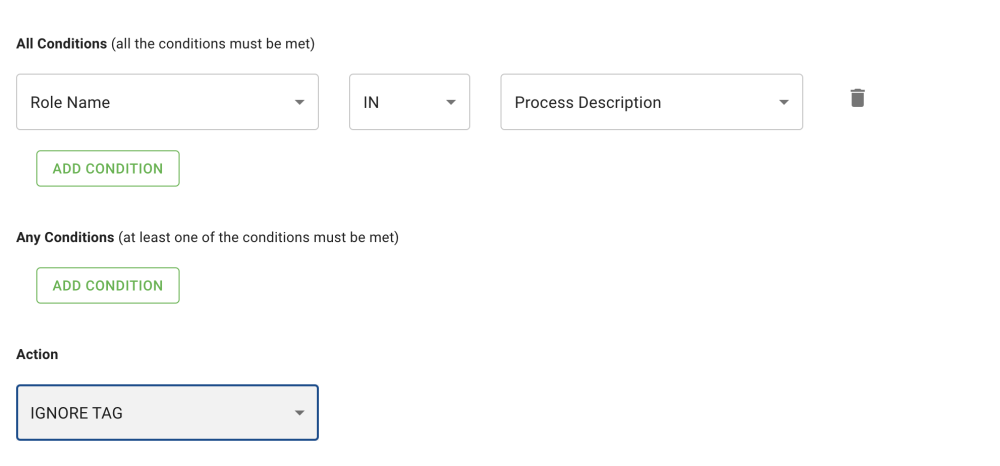Open the Role Name attribute dropdown
Viewport: 1000px width, 466px height.
(x=167, y=102)
